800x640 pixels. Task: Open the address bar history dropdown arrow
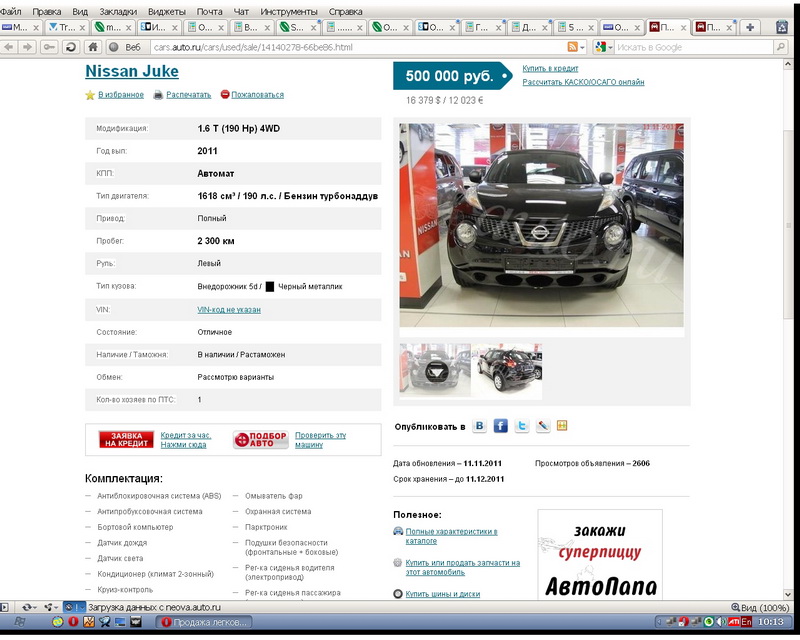[585, 47]
